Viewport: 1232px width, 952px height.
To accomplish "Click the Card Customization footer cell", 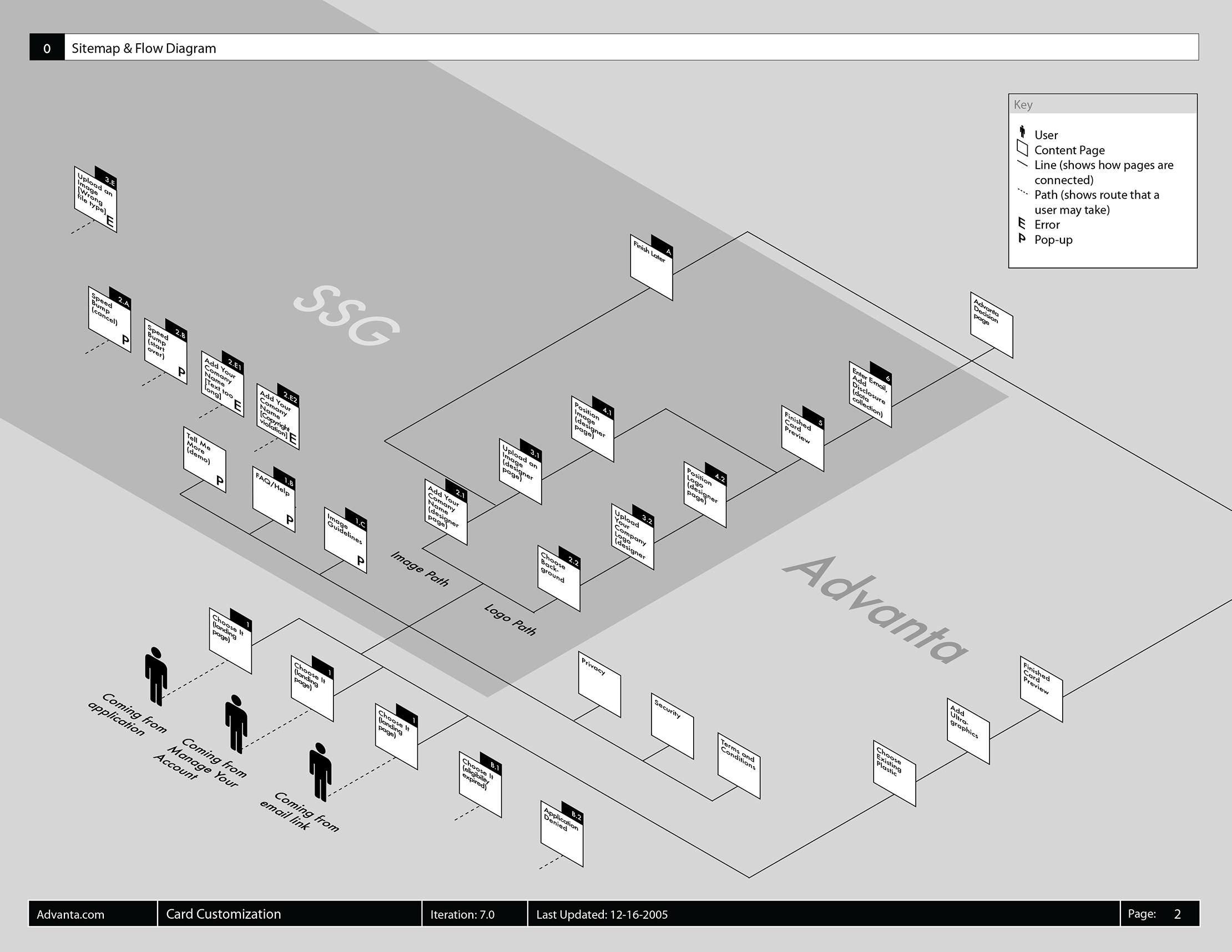I will coord(289,914).
